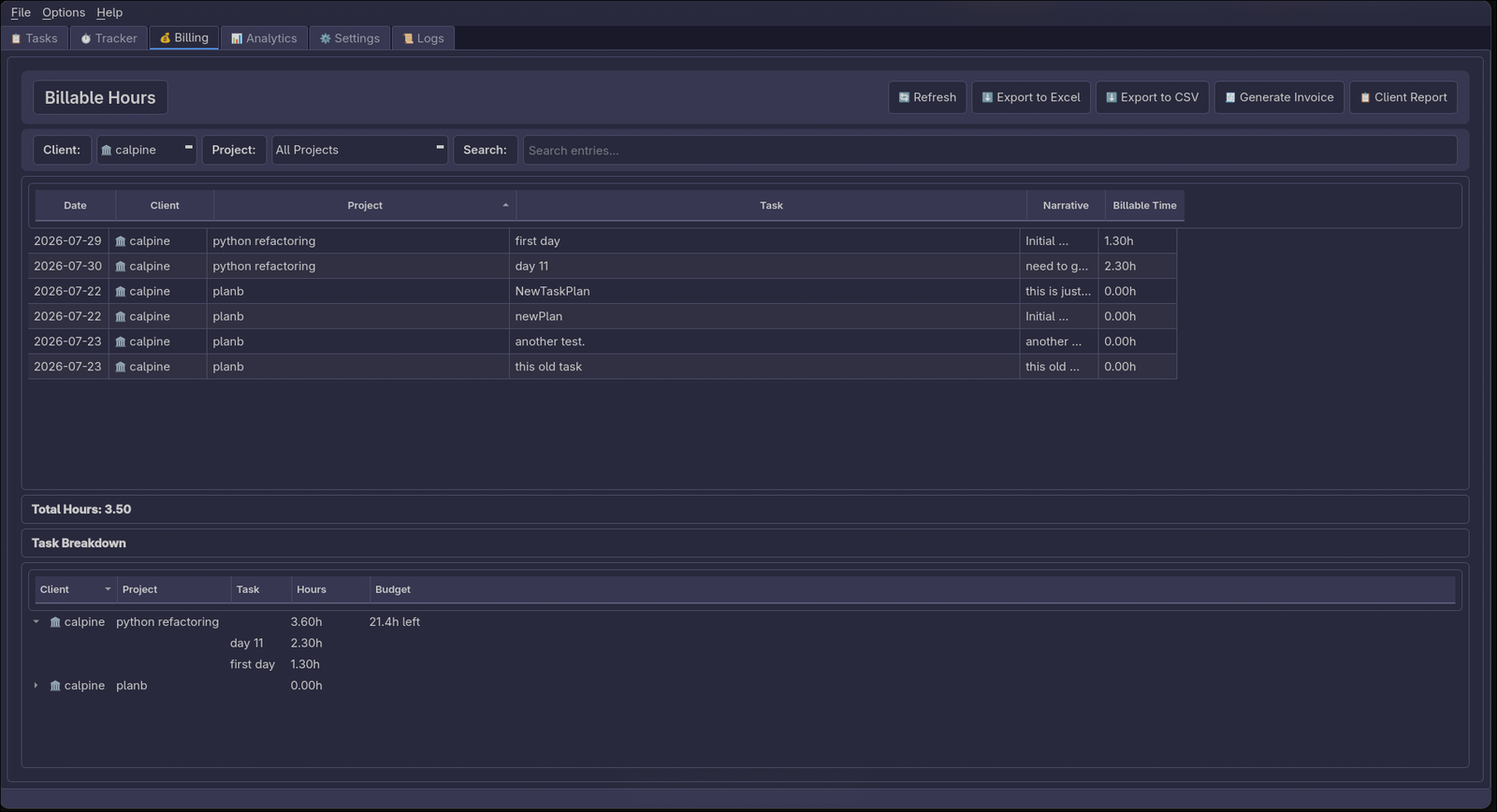Click the 2.30h billable time cell
Image resolution: width=1497 pixels, height=812 pixels.
[1137, 267]
